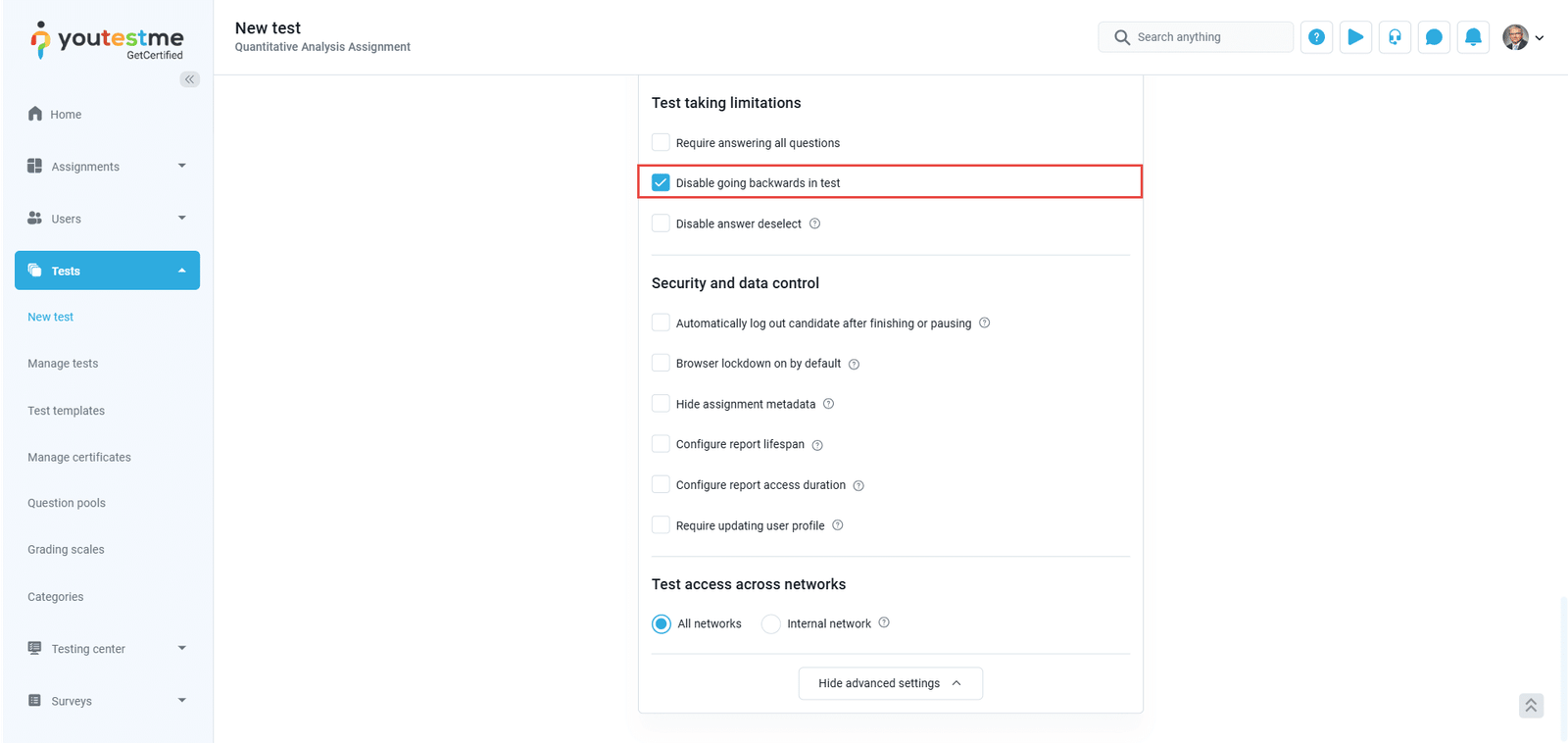Collapse the sidebar with double-chevron icon
1568x743 pixels.
(189, 79)
